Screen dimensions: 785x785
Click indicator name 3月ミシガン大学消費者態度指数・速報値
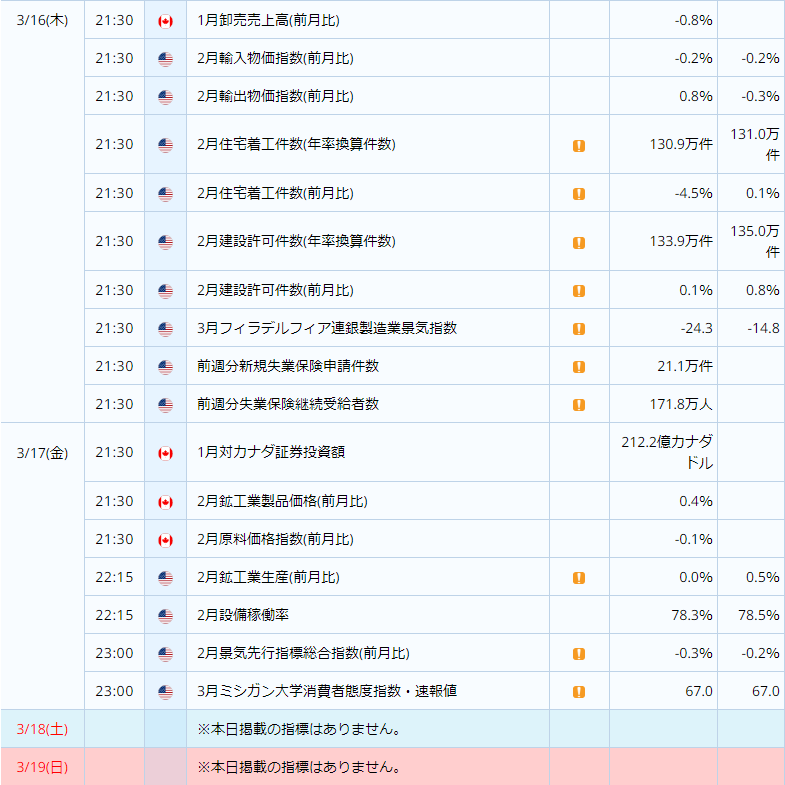click(327, 692)
